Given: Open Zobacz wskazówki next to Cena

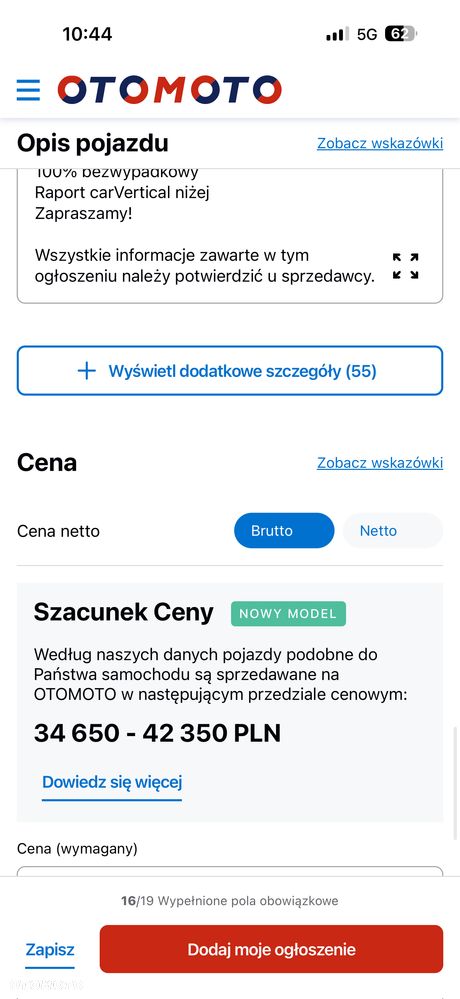Looking at the screenshot, I should click(380, 463).
